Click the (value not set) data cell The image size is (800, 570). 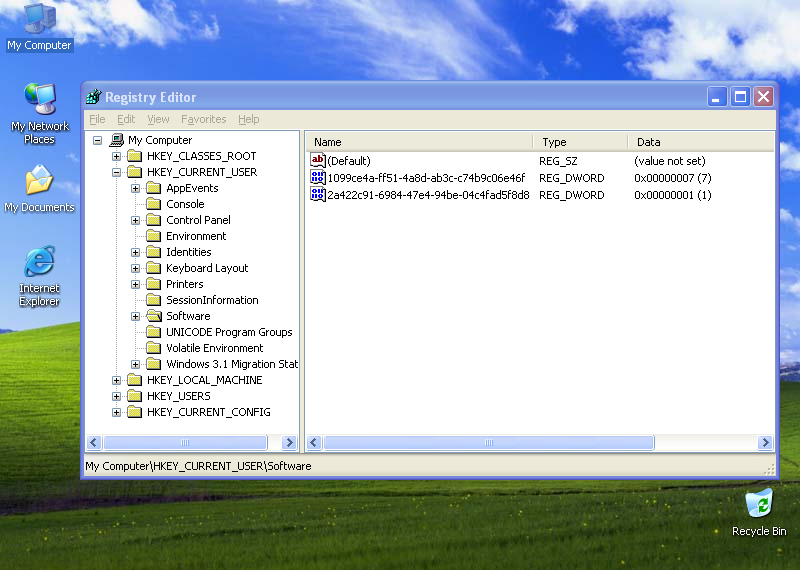pos(669,161)
